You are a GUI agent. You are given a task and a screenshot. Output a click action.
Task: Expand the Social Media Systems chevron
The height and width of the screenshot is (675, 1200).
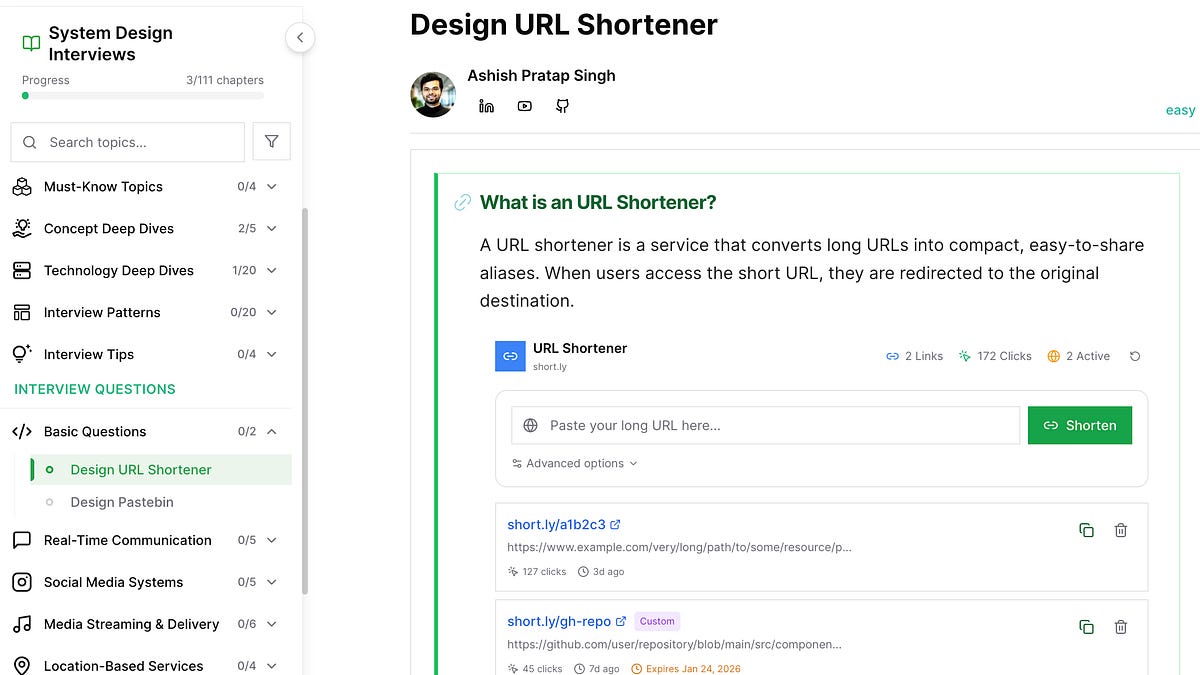272,582
